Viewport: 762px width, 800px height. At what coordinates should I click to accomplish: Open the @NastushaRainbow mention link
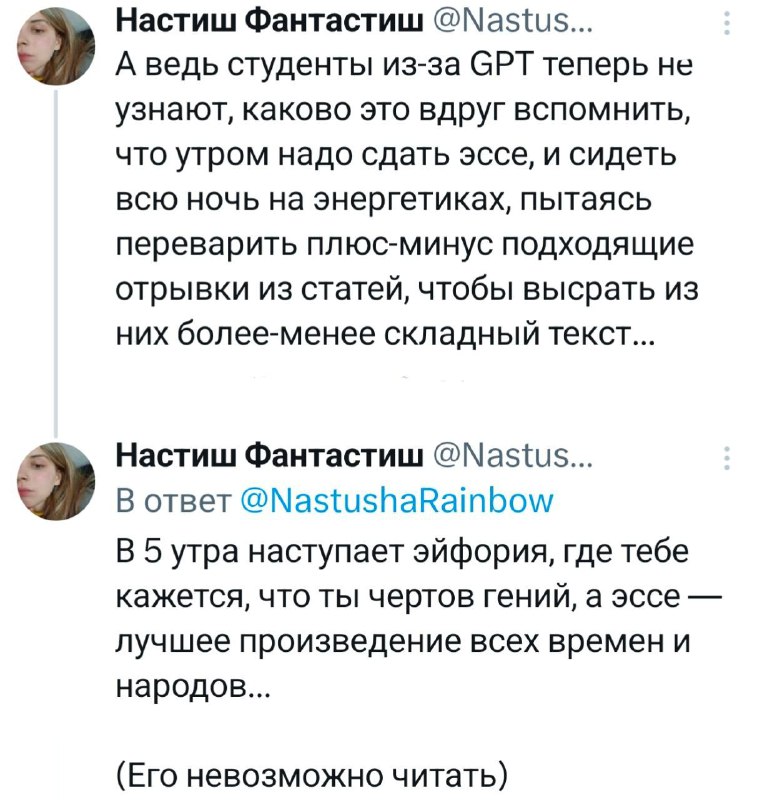coord(395,500)
